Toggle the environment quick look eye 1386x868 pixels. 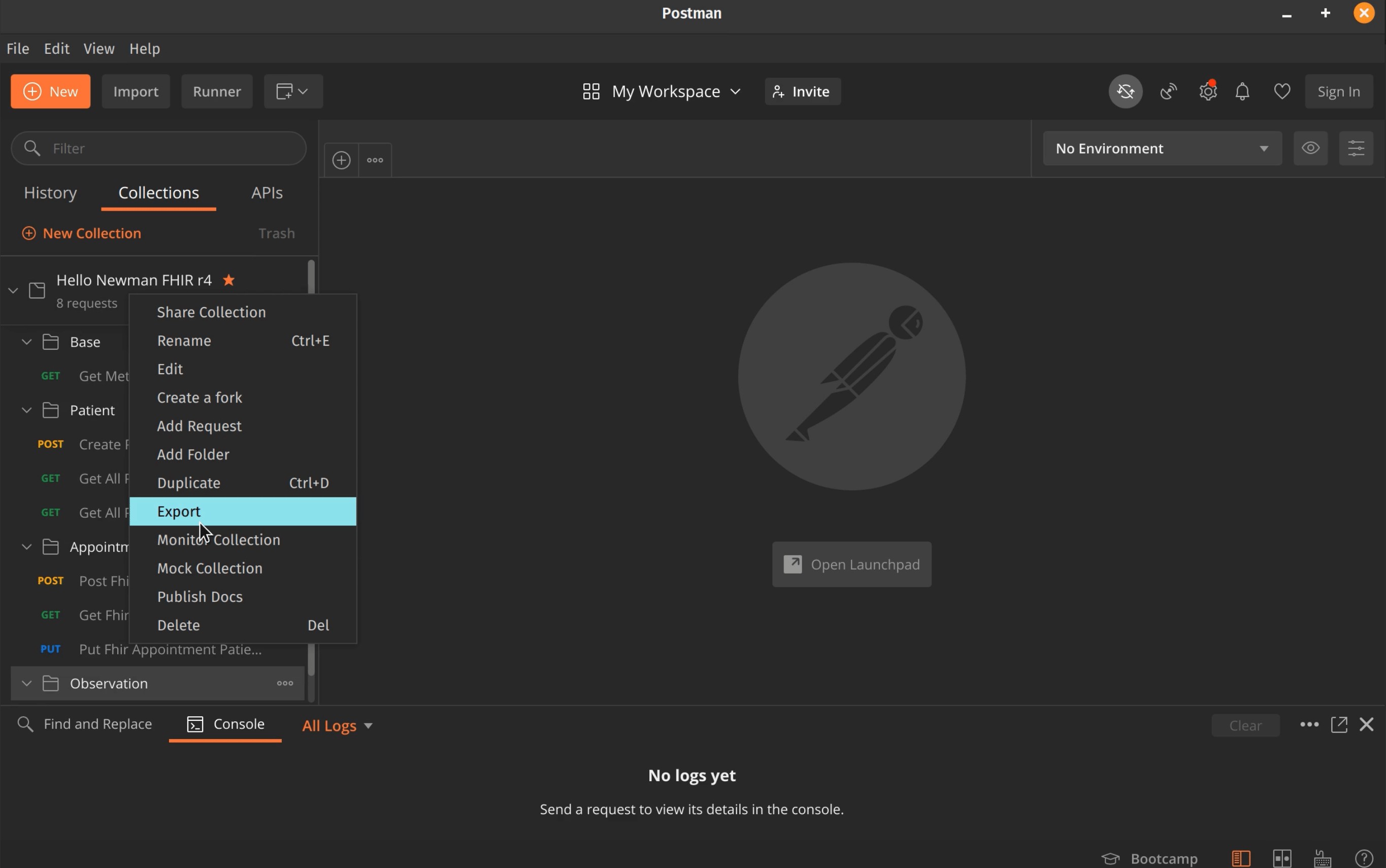click(1310, 148)
